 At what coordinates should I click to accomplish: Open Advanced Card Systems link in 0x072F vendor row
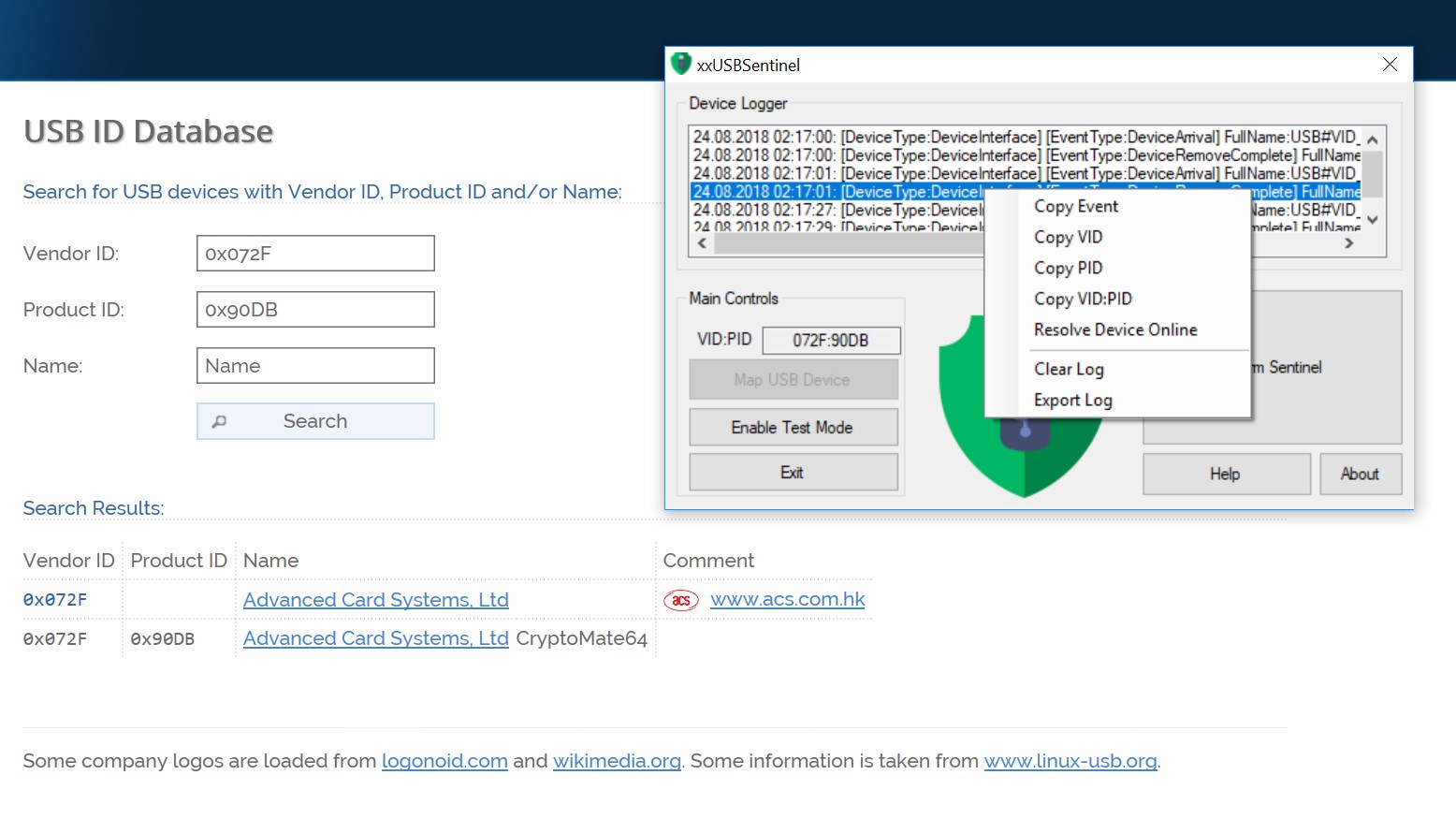(x=376, y=600)
